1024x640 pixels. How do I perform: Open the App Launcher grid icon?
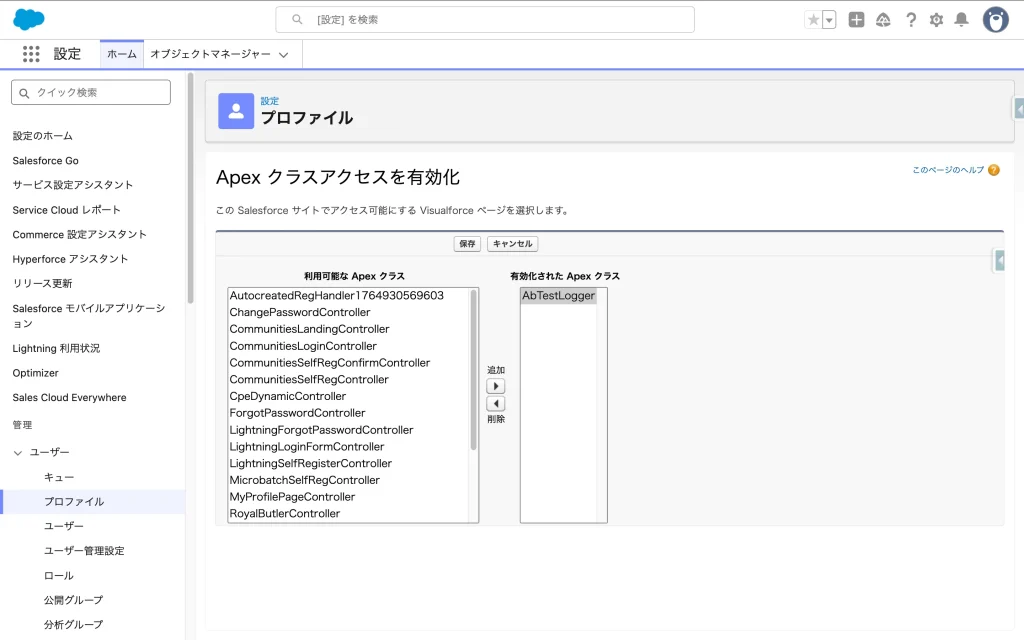point(31,54)
